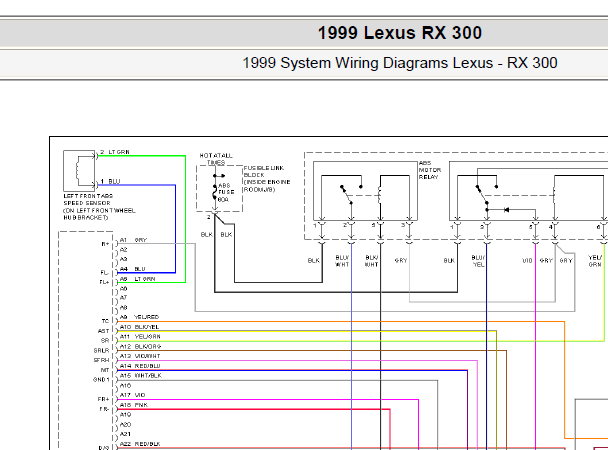Click the "AST" terminal label
This screenshot has height=450, width=608.
click(x=104, y=331)
